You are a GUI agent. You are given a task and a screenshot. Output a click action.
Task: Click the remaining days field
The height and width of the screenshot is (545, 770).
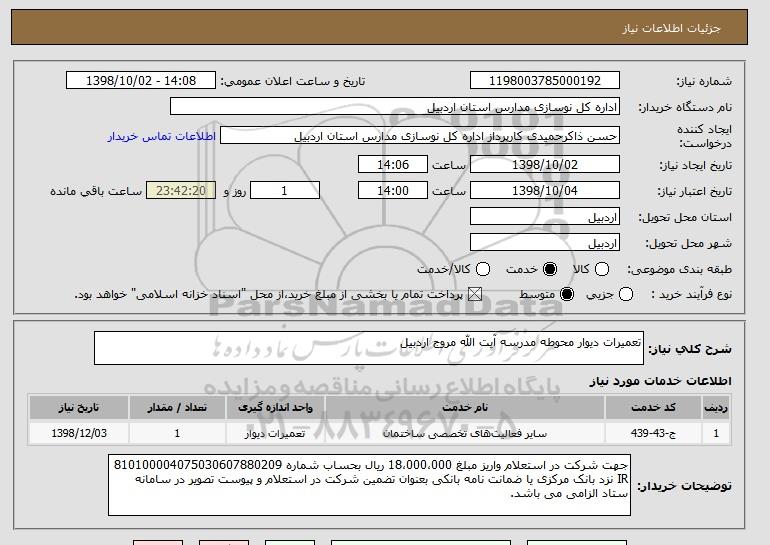tap(285, 191)
